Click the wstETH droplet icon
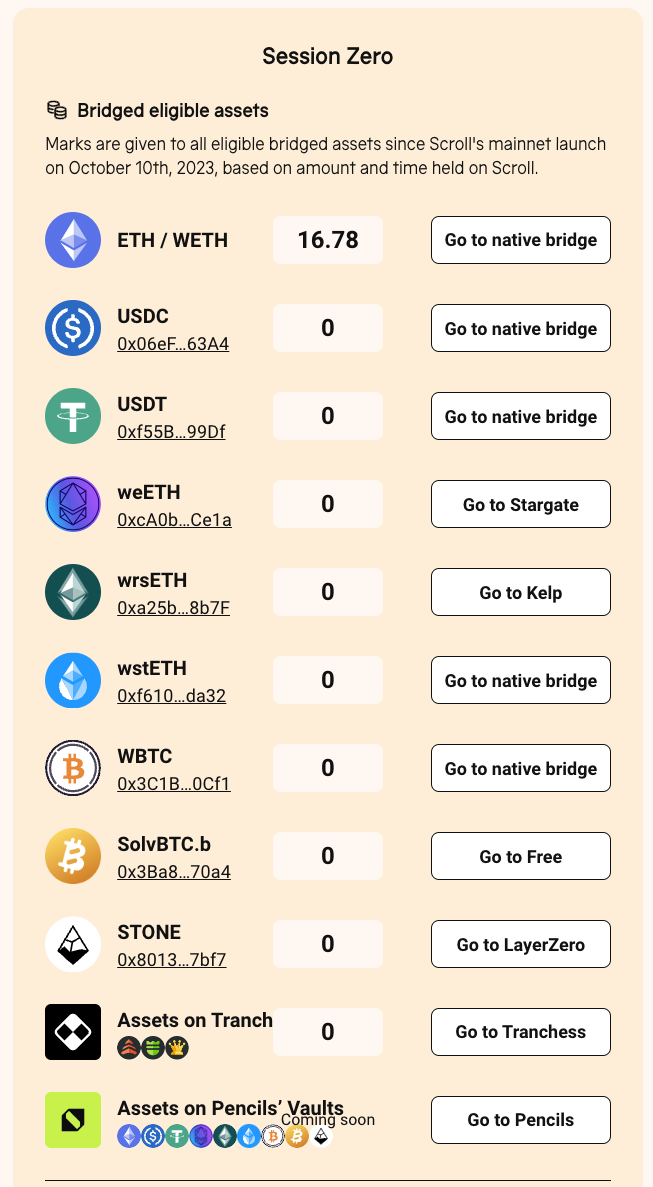 click(x=73, y=680)
